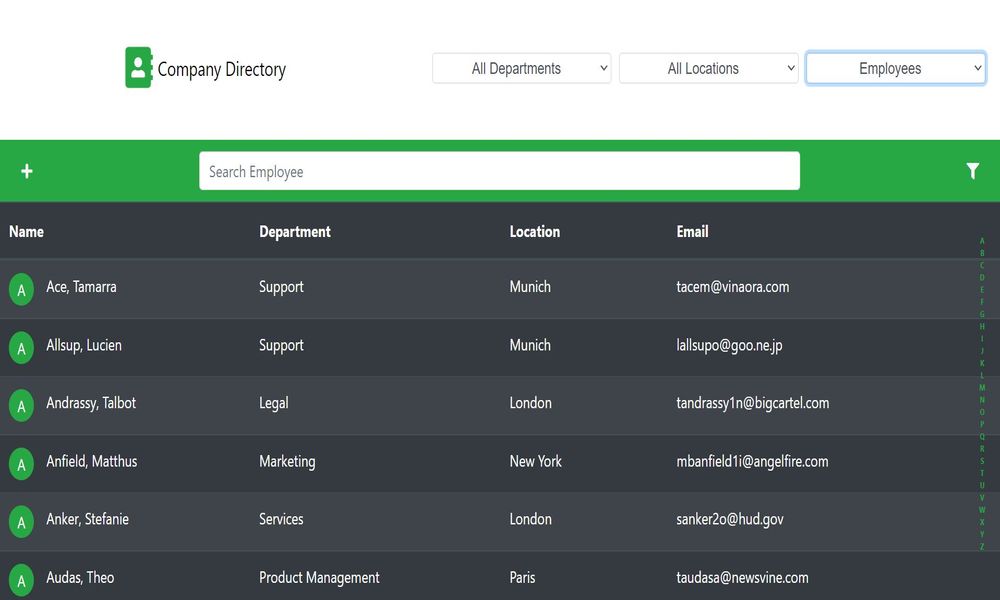
Task: Expand the Employees view dropdown
Action: tap(895, 68)
